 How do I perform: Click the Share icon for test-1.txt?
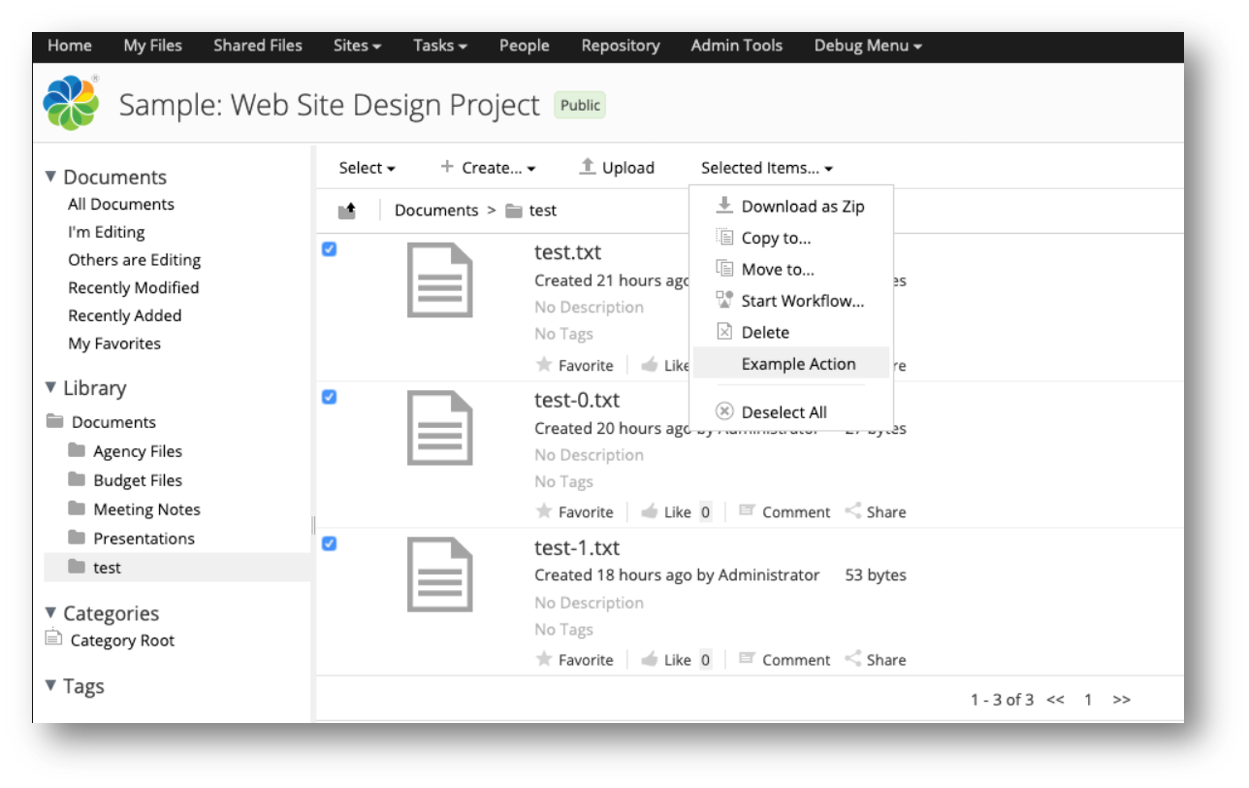853,659
